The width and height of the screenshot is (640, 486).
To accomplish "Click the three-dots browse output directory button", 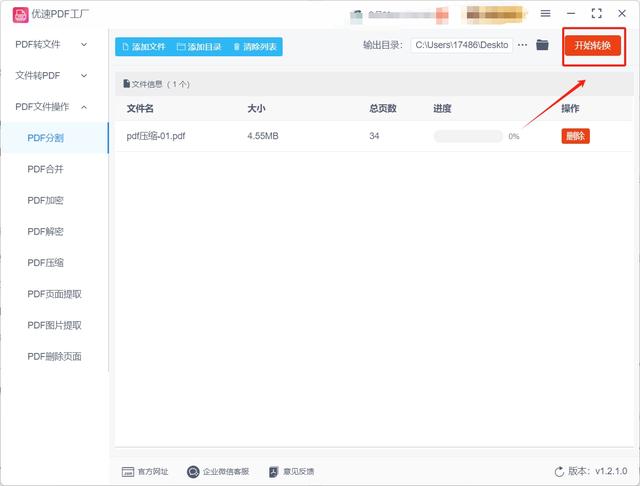I will pyautogui.click(x=522, y=45).
